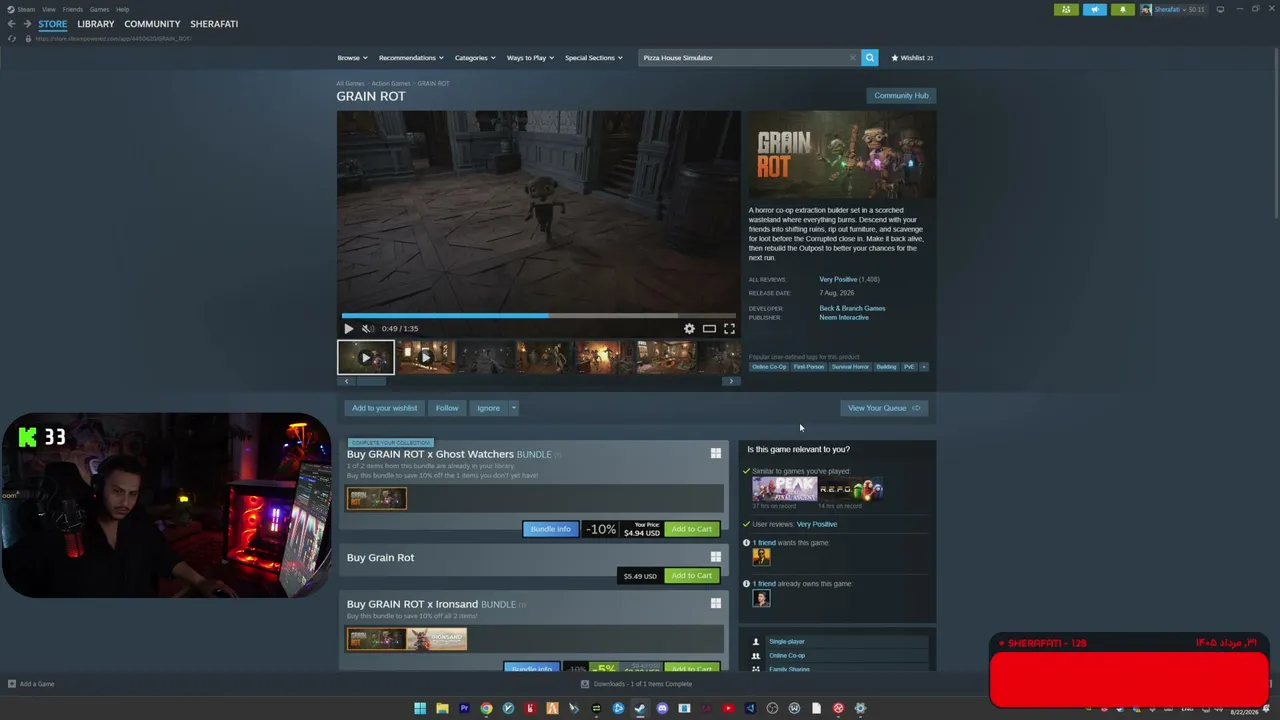The height and width of the screenshot is (720, 1280).
Task: Go back with the Steam back arrow
Action: 12,24
